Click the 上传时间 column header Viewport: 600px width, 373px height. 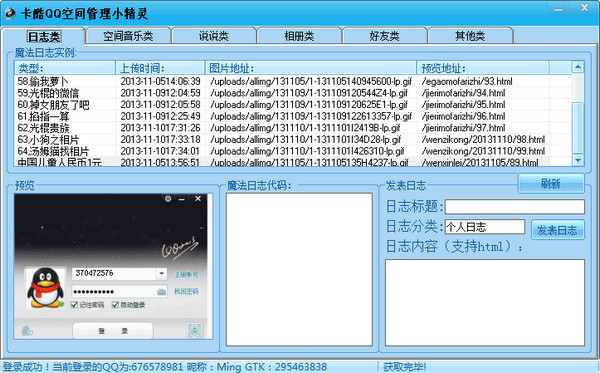(160, 68)
